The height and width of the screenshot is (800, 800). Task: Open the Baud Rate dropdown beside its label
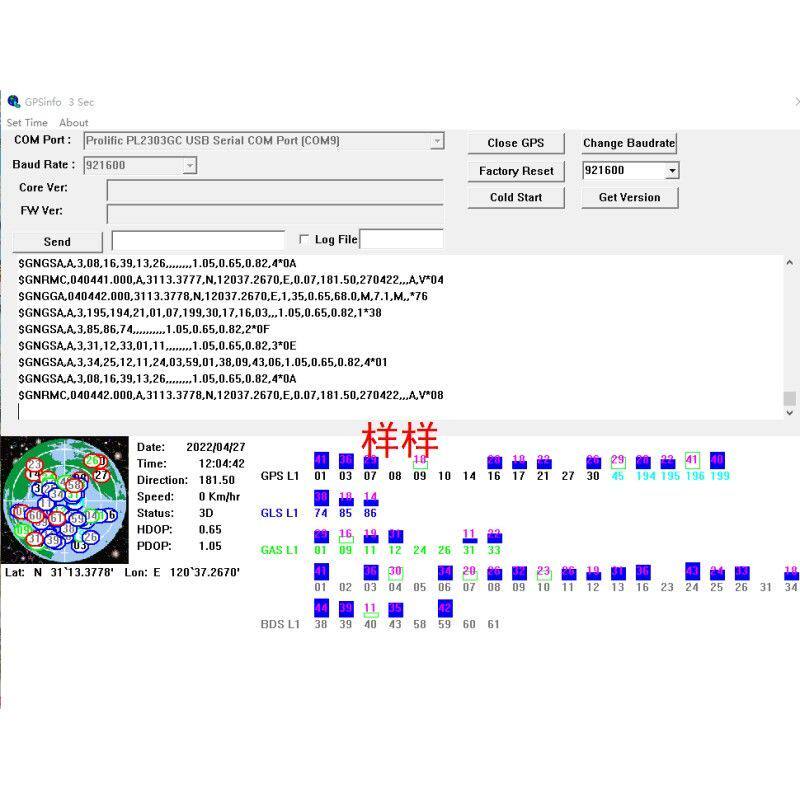coord(190,165)
